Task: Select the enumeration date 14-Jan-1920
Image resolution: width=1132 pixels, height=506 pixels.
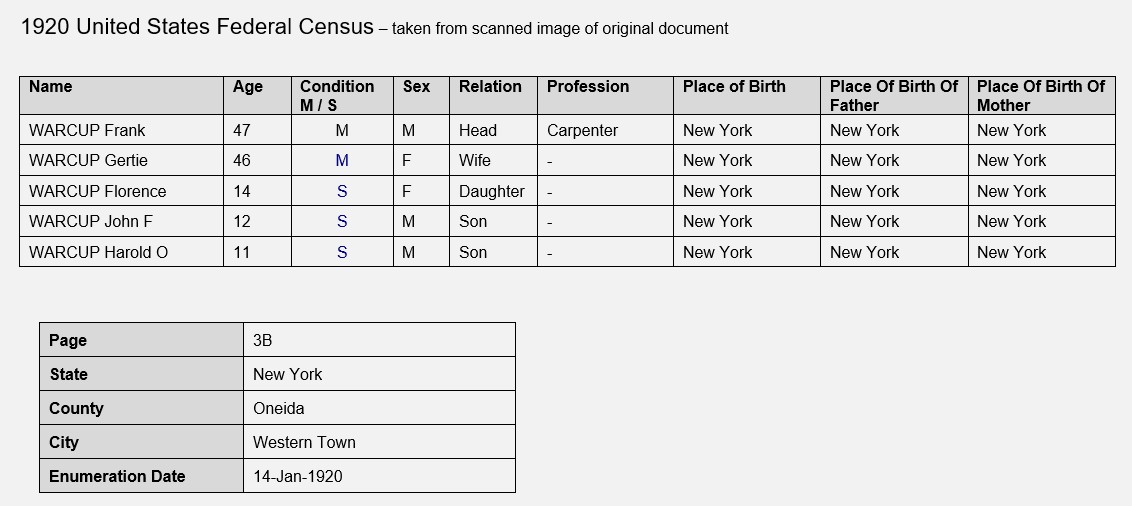Action: point(379,476)
